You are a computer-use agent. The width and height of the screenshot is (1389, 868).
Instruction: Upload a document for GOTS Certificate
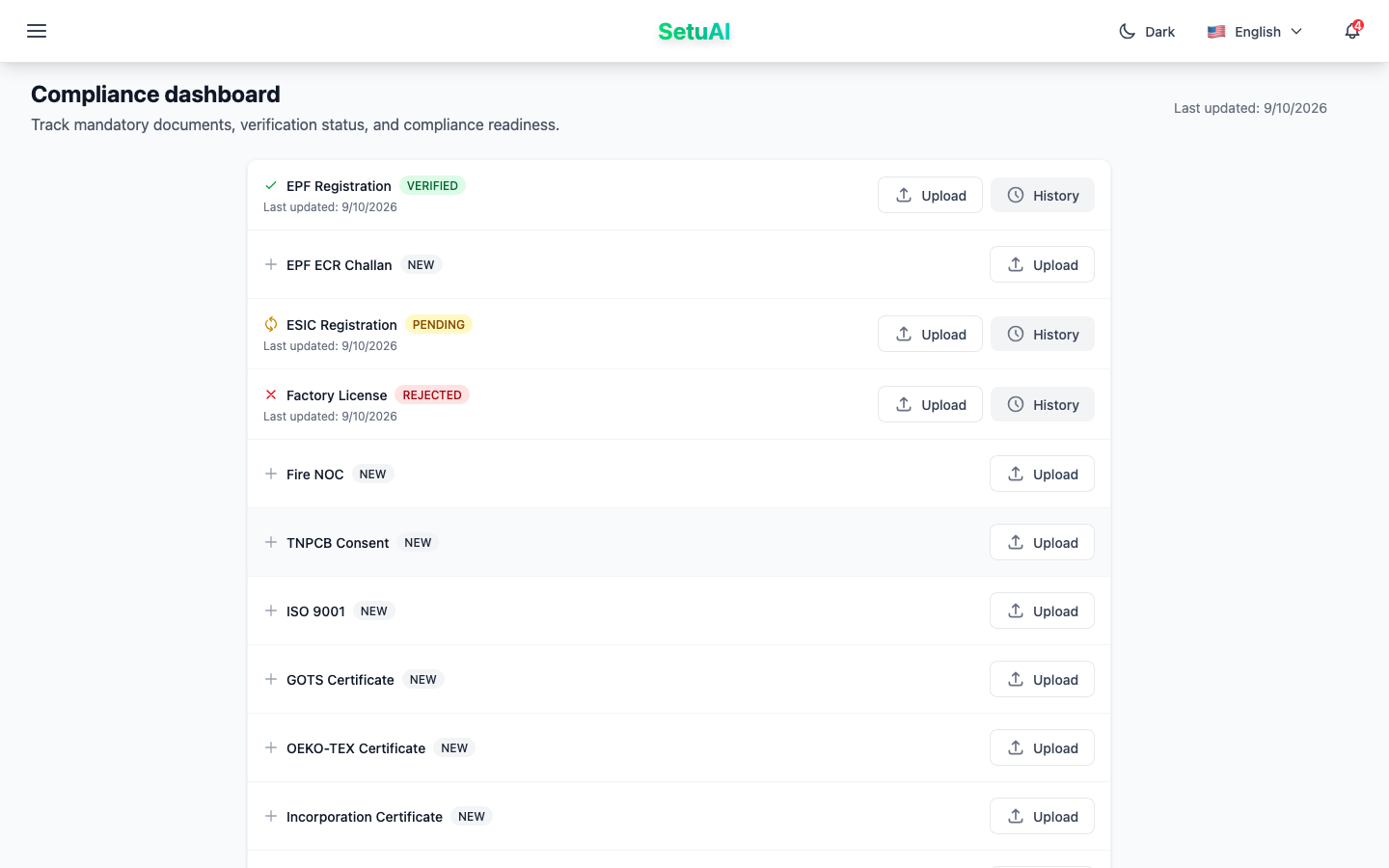[1042, 679]
